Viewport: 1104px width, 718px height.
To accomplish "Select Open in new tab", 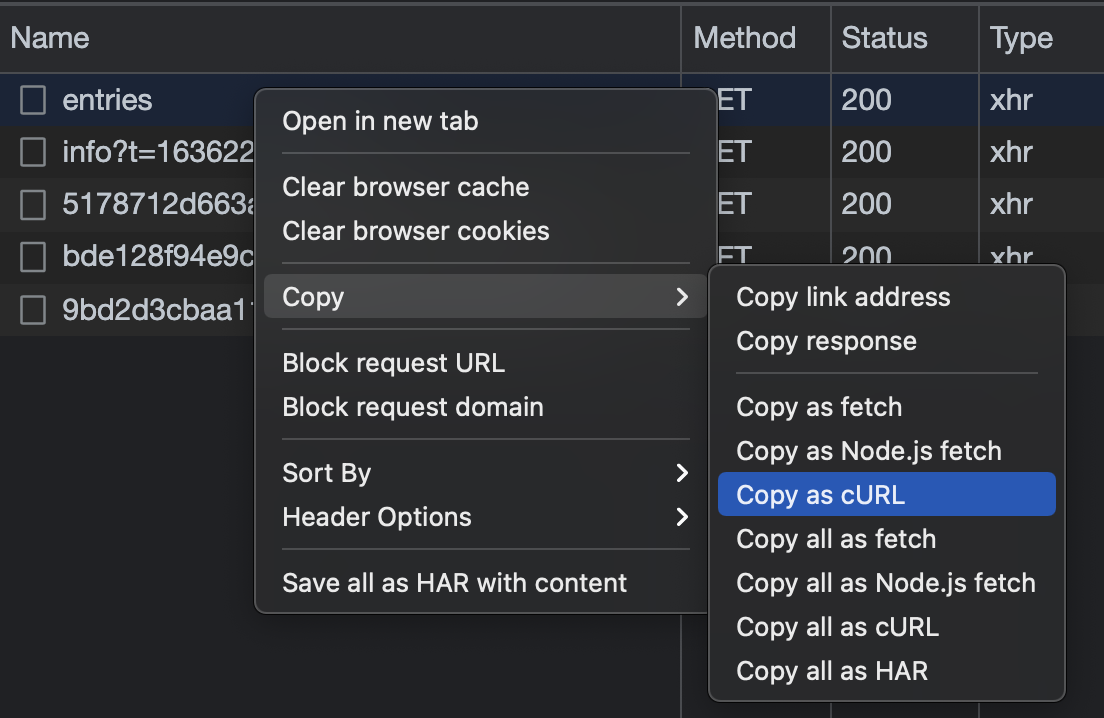I will [x=381, y=122].
